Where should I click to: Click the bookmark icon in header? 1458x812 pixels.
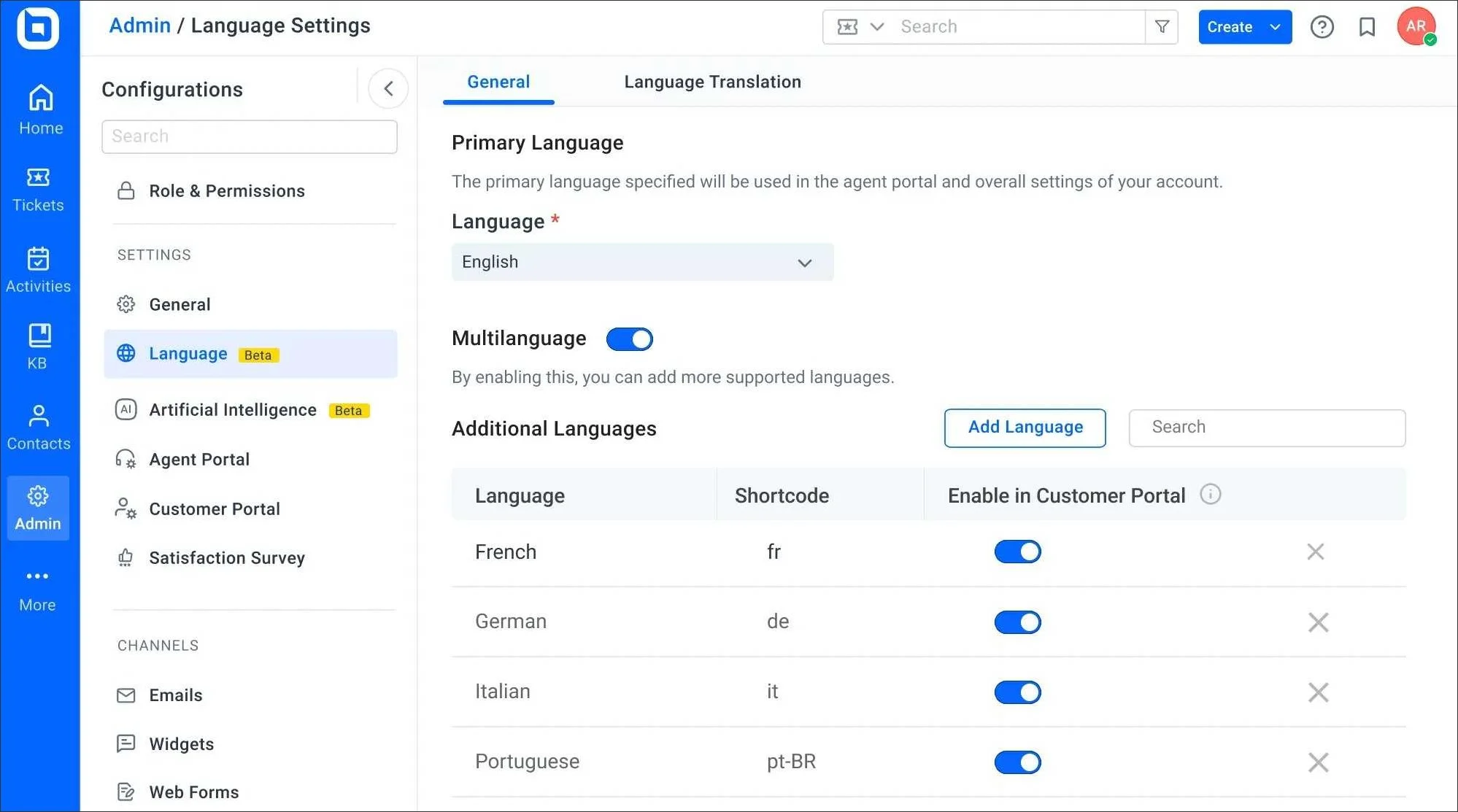[x=1367, y=27]
